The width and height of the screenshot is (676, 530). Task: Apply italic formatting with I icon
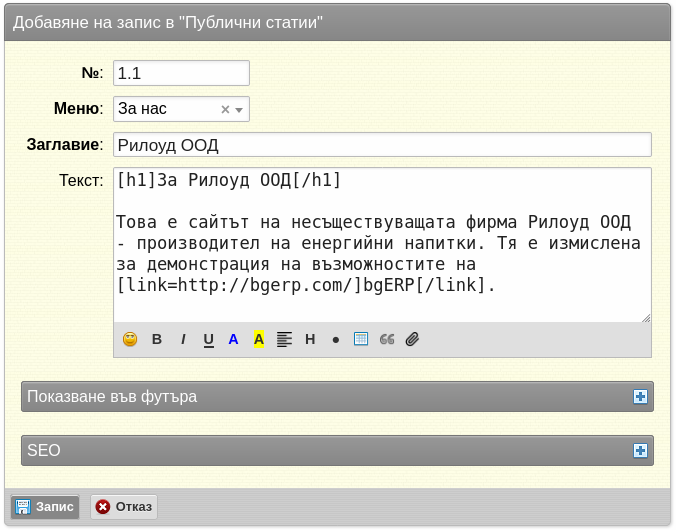point(183,339)
